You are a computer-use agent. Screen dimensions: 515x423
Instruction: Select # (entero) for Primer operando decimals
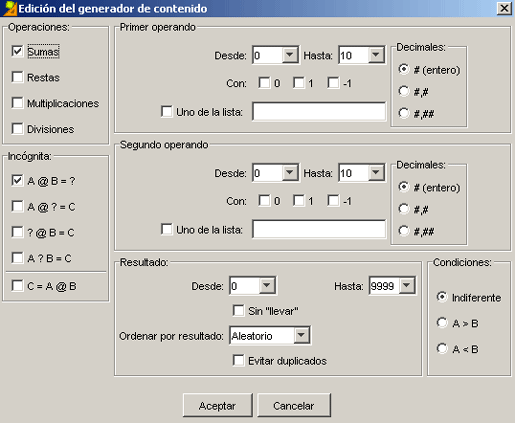[x=404, y=69]
